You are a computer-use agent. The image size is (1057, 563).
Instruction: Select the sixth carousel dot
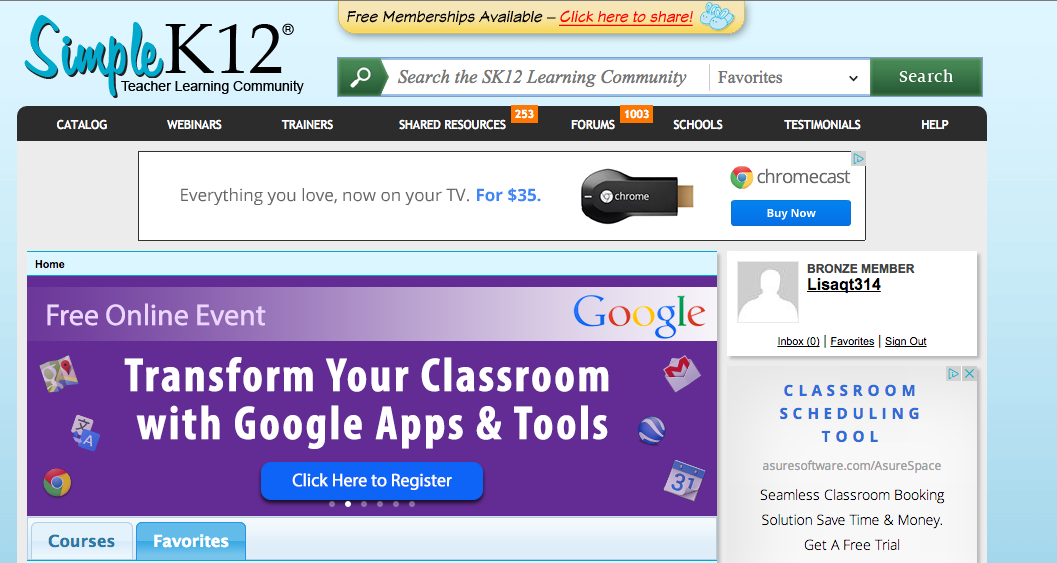click(x=412, y=504)
